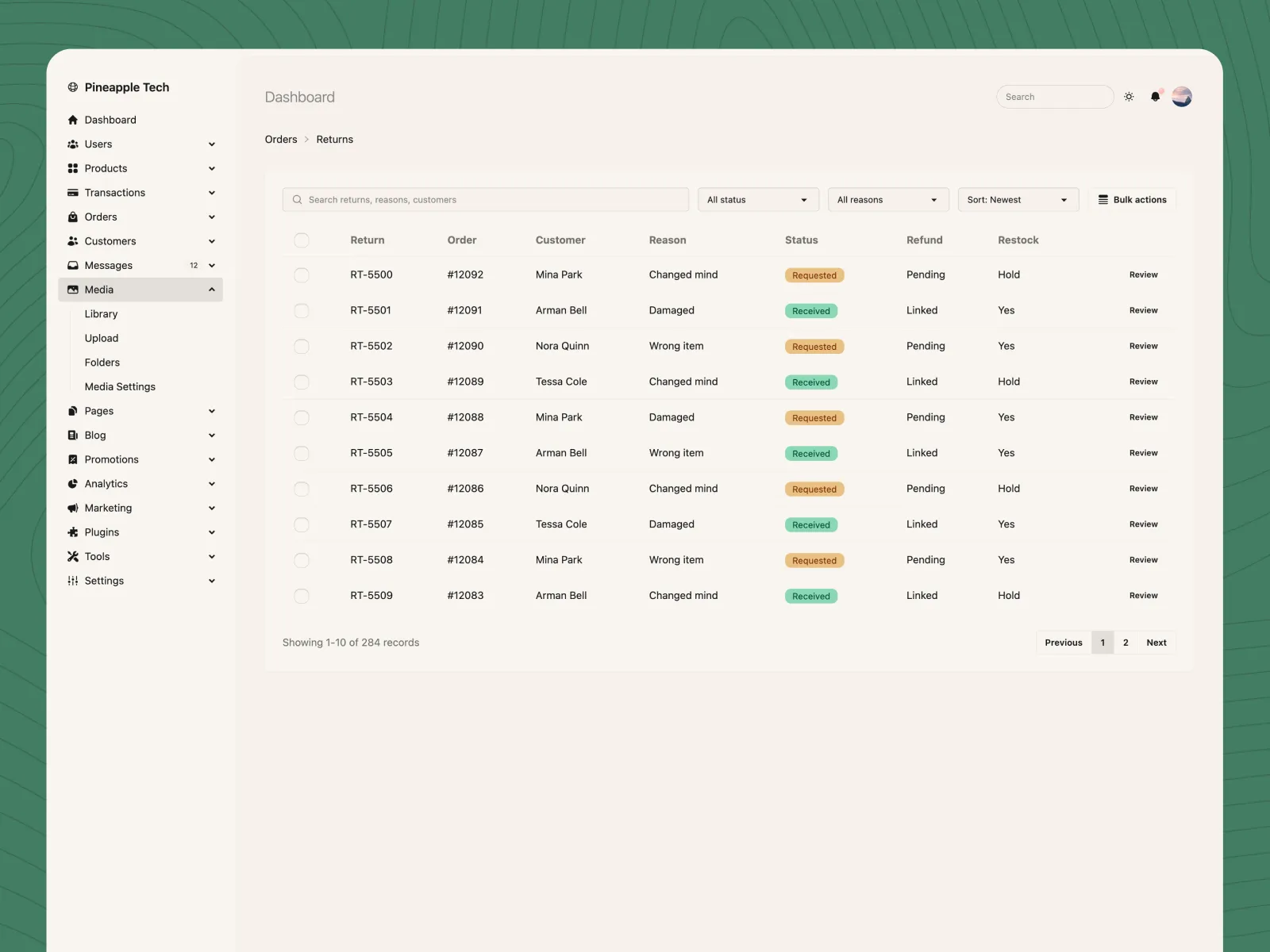
Task: Toggle the light theme sun icon
Action: [x=1129, y=97]
